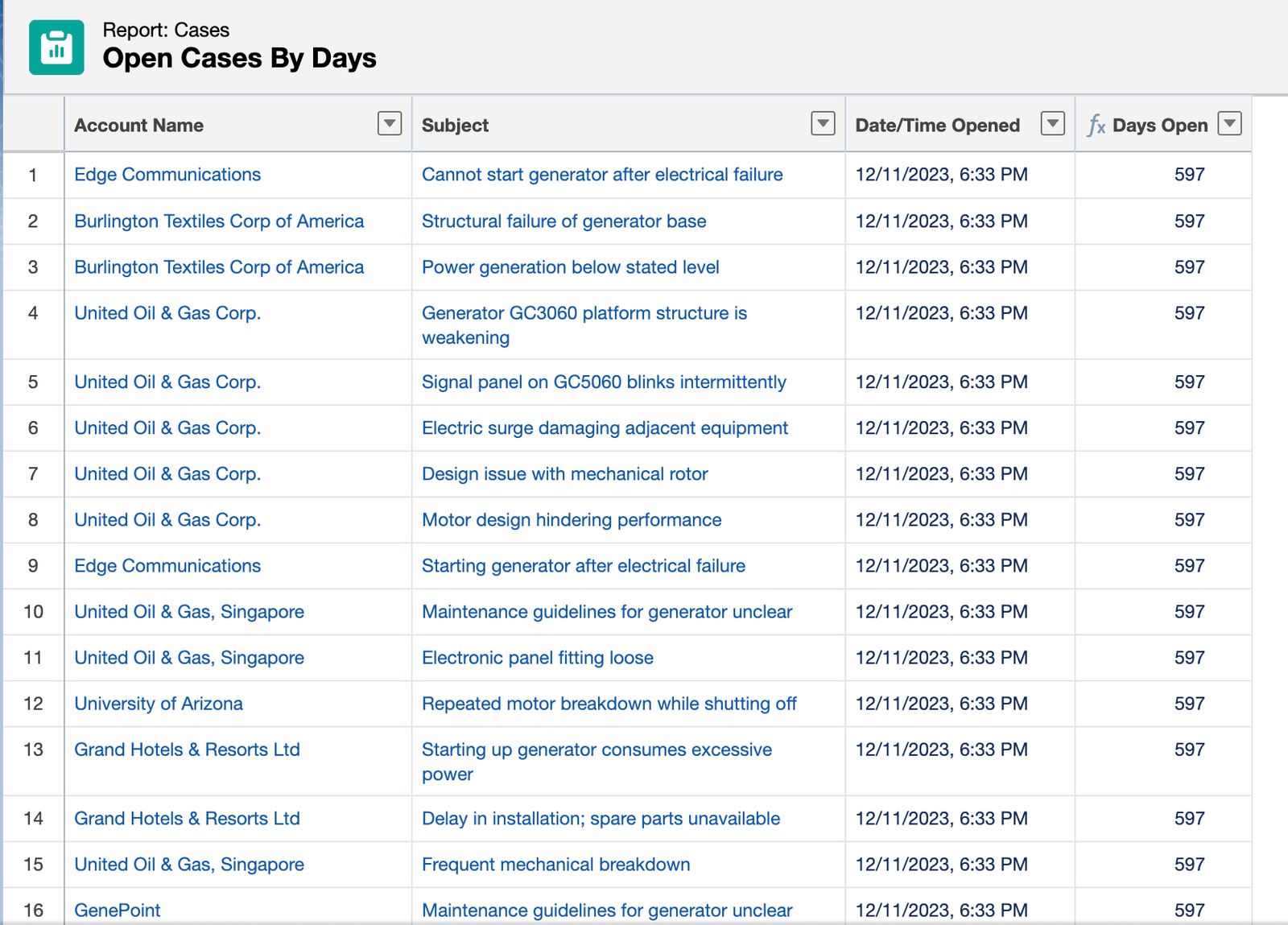Open Burlington Textiles account in row 2
The height and width of the screenshot is (925, 1288).
tap(218, 221)
